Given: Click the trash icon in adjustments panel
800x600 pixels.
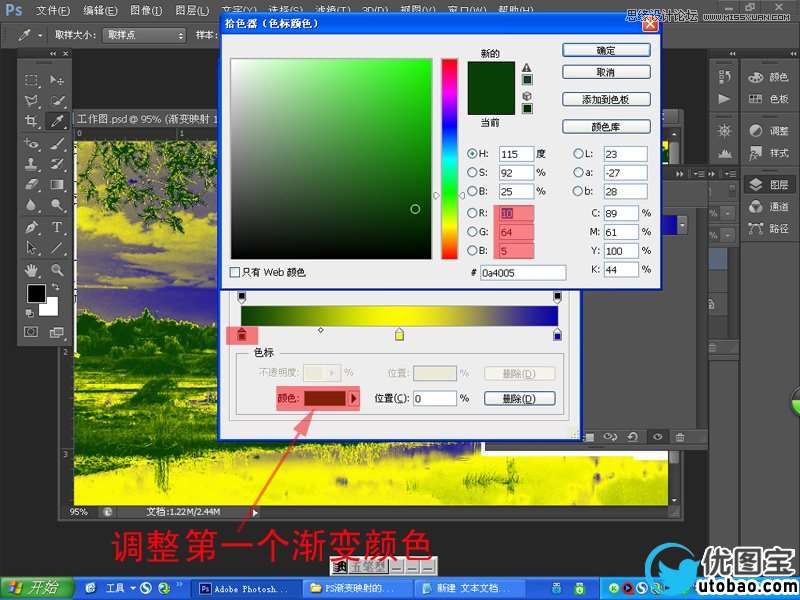Looking at the screenshot, I should tap(680, 437).
